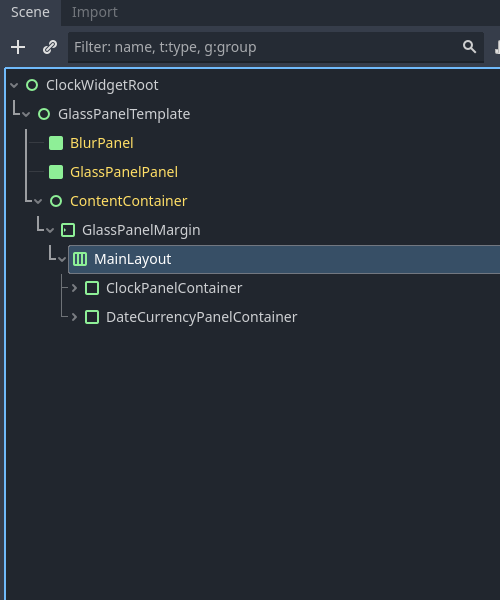Click the BlurPanel green panel icon
Viewport: 500px width, 600px height.
[x=56, y=143]
